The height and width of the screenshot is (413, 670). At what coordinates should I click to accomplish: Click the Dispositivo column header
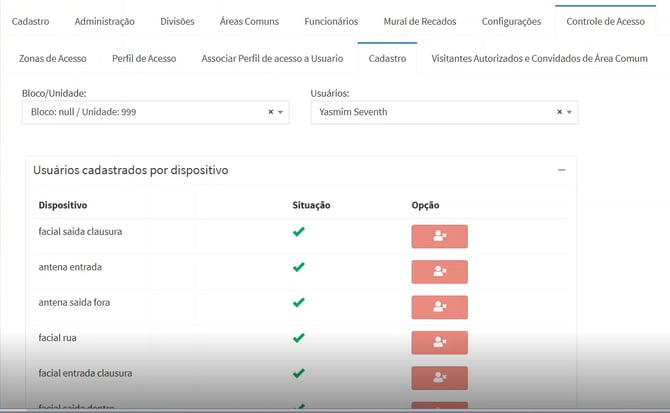pyautogui.click(x=63, y=206)
